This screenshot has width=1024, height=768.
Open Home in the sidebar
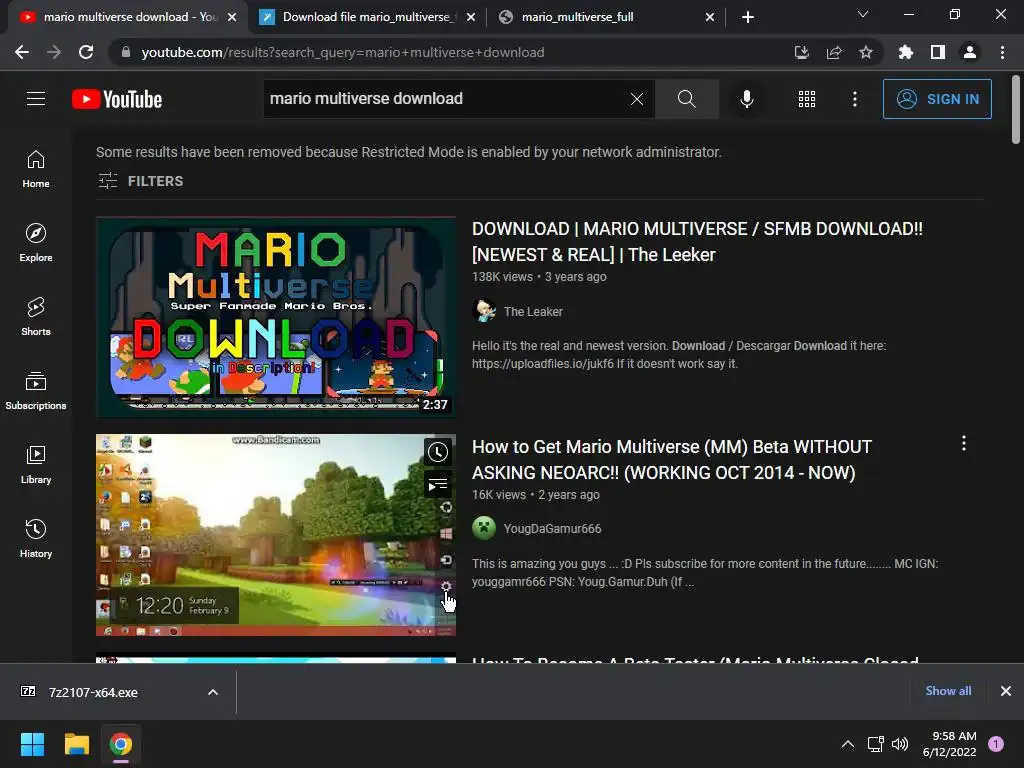point(36,169)
